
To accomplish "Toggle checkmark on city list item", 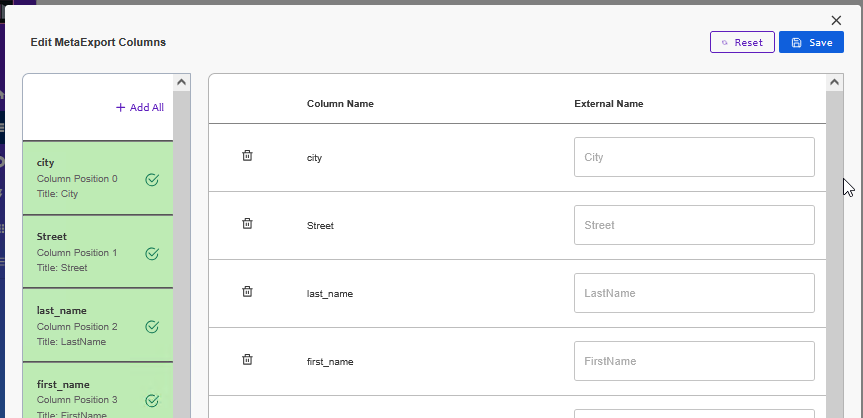I will point(152,180).
